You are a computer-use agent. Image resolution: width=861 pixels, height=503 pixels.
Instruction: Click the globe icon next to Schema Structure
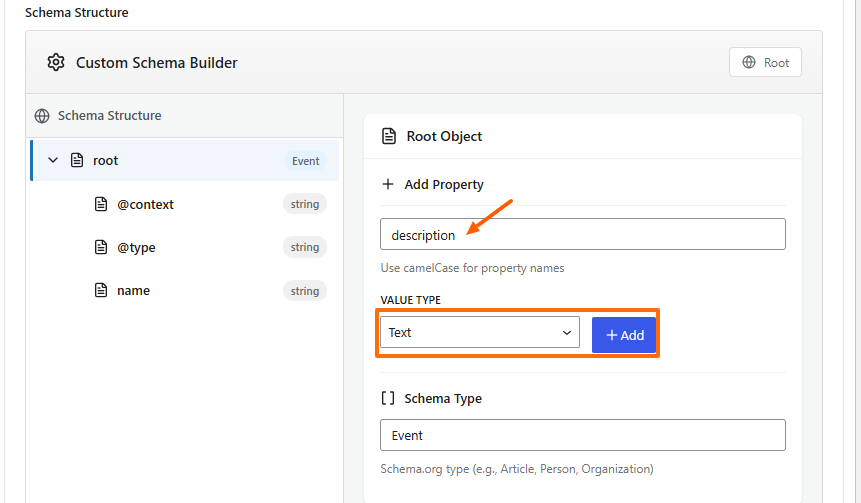[x=42, y=116]
